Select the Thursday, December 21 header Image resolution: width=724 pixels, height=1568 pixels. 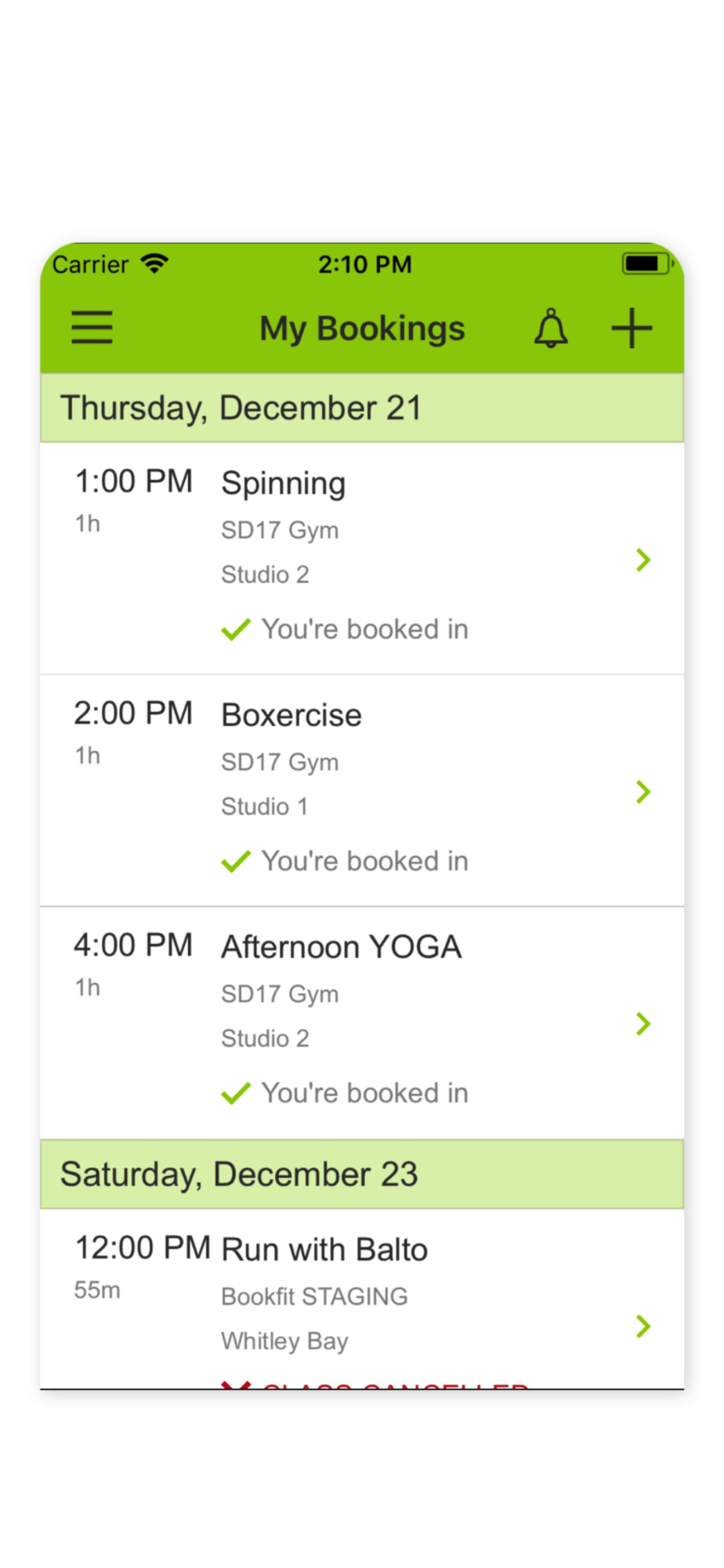pyautogui.click(x=362, y=408)
